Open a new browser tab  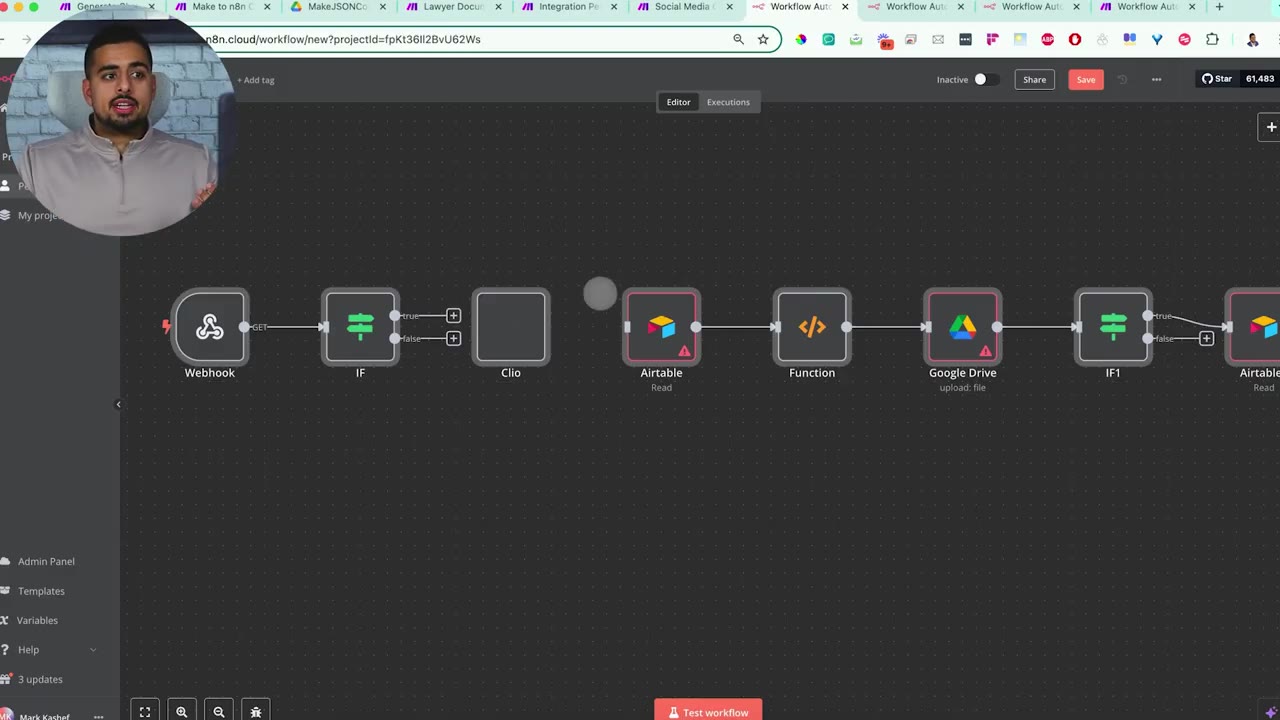(x=1219, y=7)
